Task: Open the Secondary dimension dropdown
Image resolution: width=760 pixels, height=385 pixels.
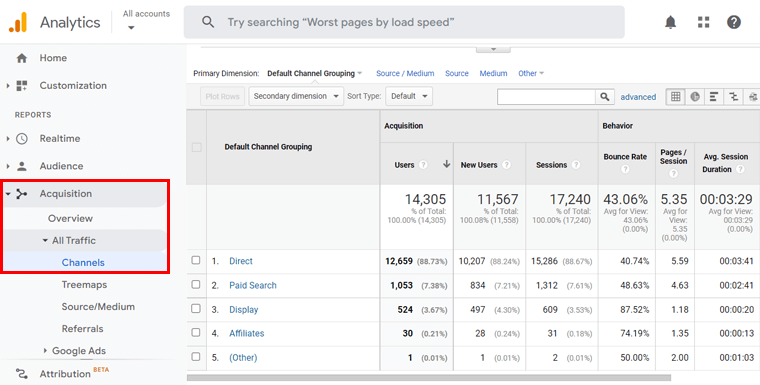Action: click(296, 96)
